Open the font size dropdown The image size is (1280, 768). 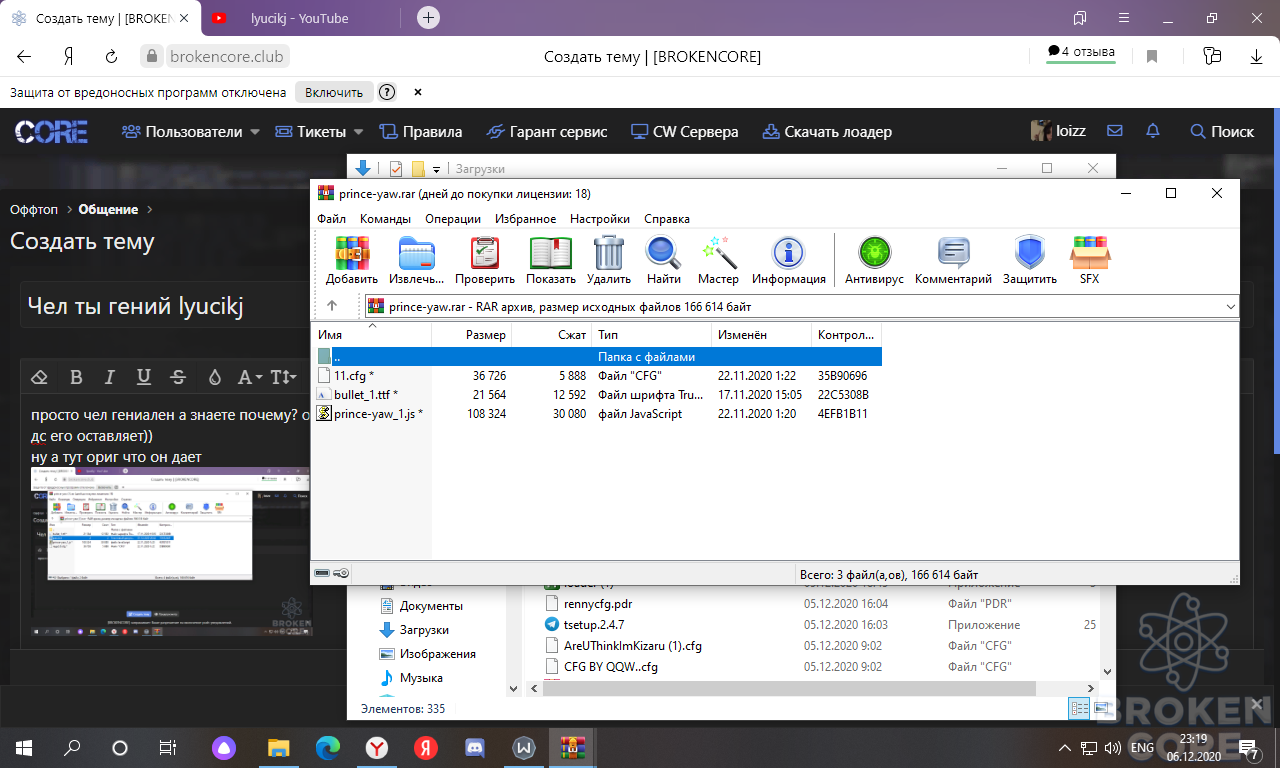(x=283, y=377)
